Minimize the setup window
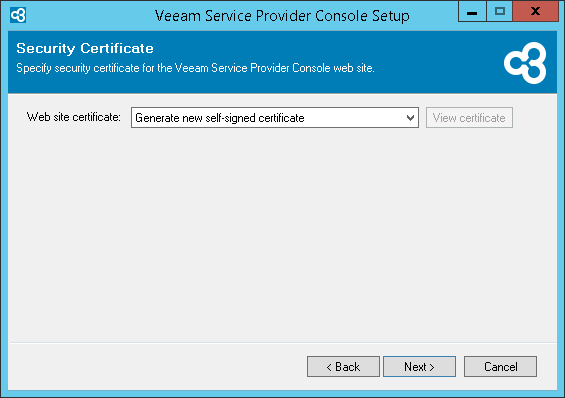This screenshot has height=398, width=565. pyautogui.click(x=472, y=12)
